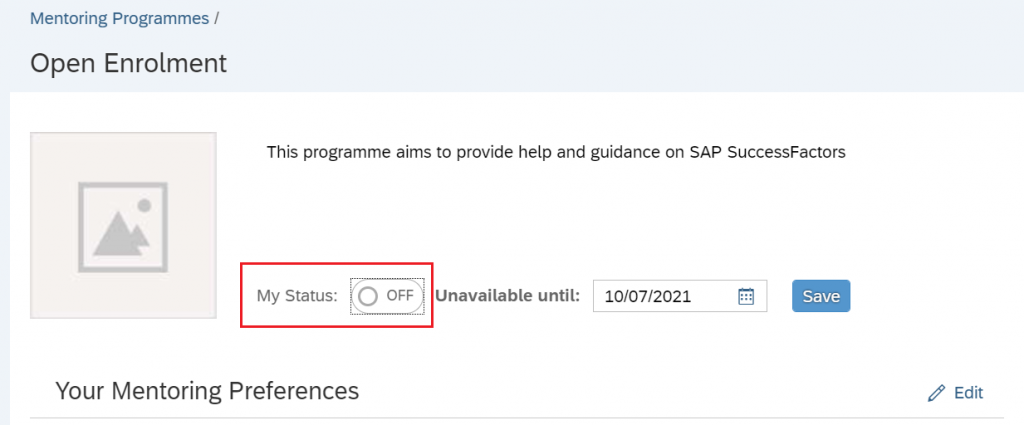This screenshot has height=425, width=1024.
Task: Save the availability status
Action: pos(821,296)
